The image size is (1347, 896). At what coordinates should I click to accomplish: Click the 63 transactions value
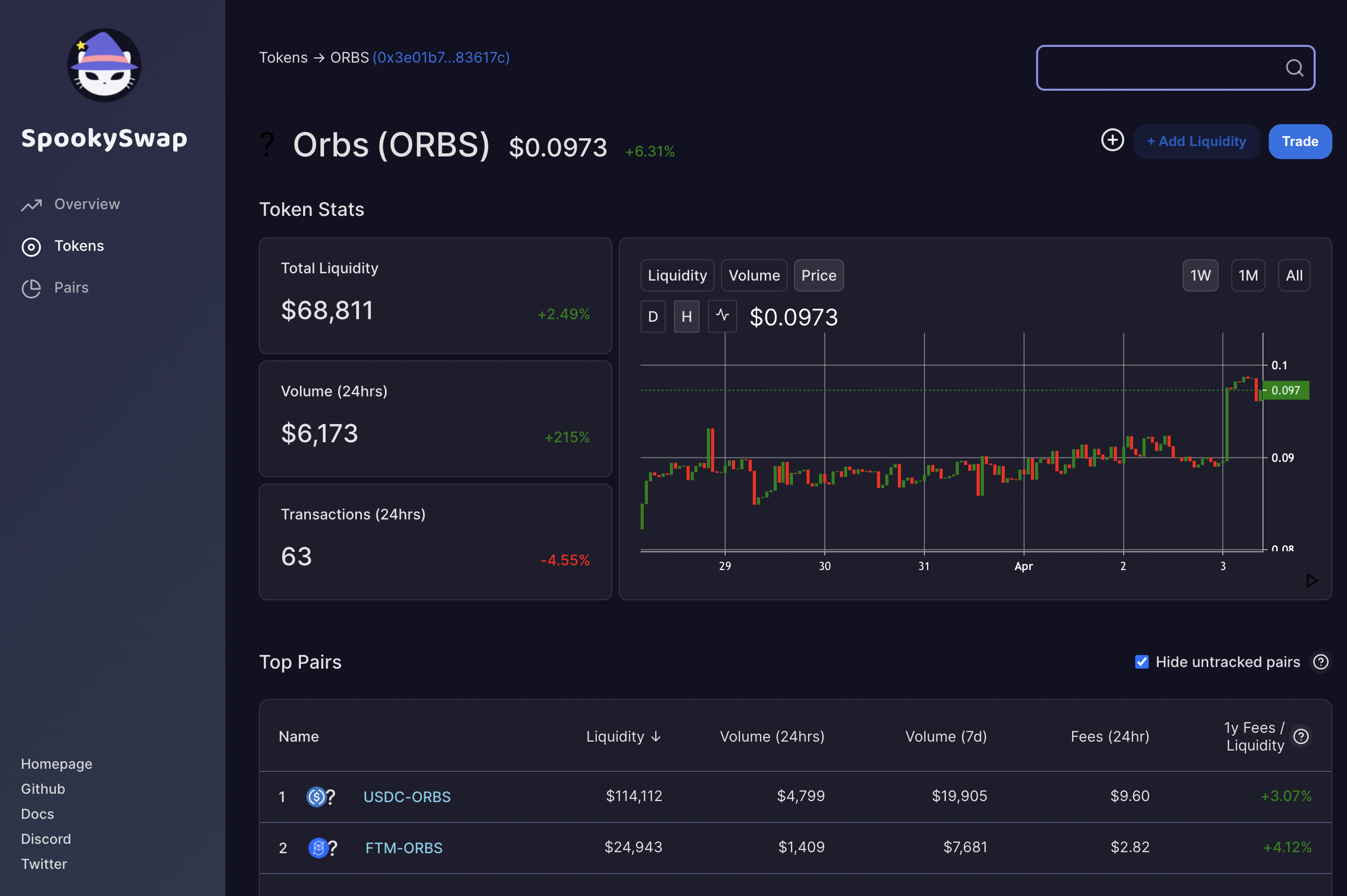tap(297, 556)
